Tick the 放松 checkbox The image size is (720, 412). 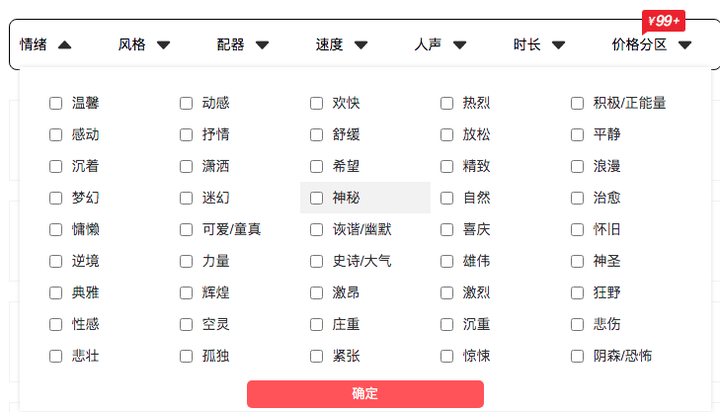click(448, 134)
